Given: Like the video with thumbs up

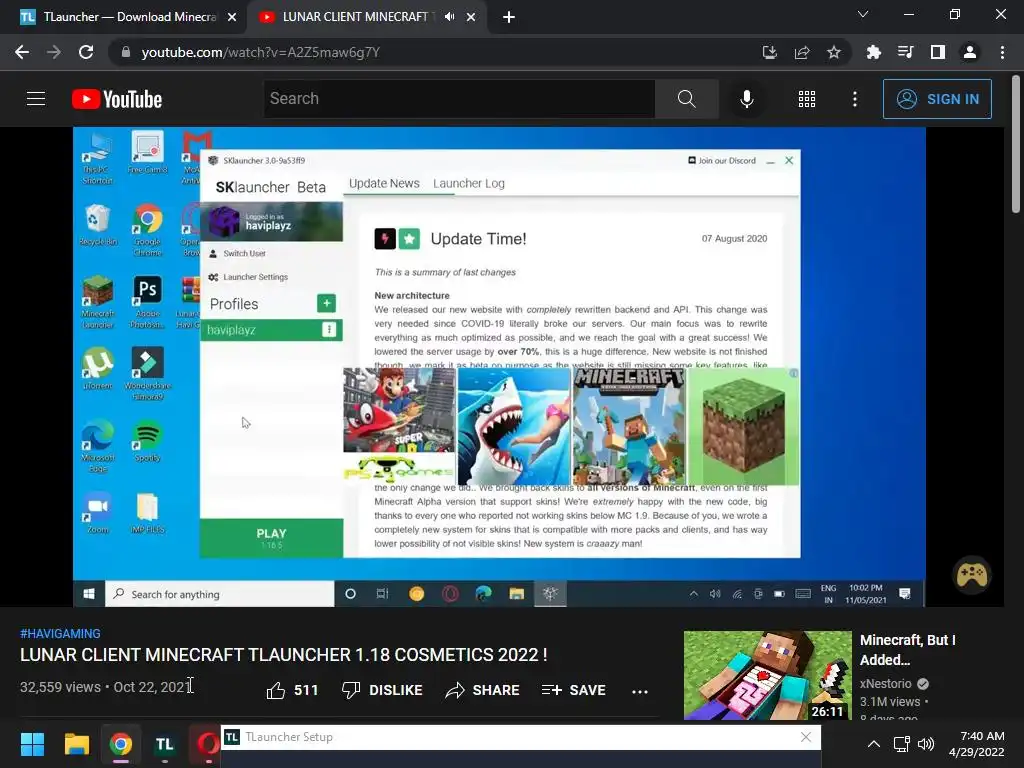Looking at the screenshot, I should (x=292, y=690).
